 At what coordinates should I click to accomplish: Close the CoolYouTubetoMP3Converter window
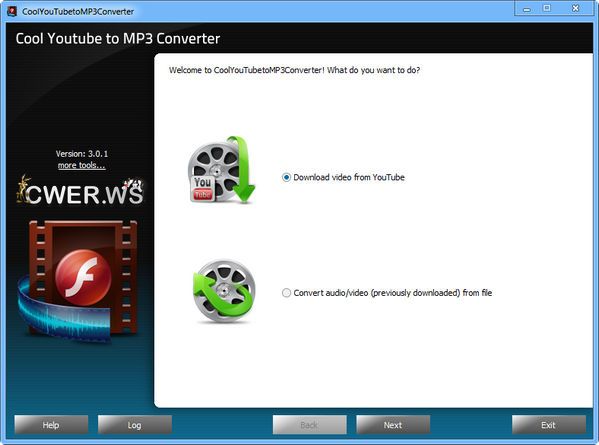tap(575, 8)
